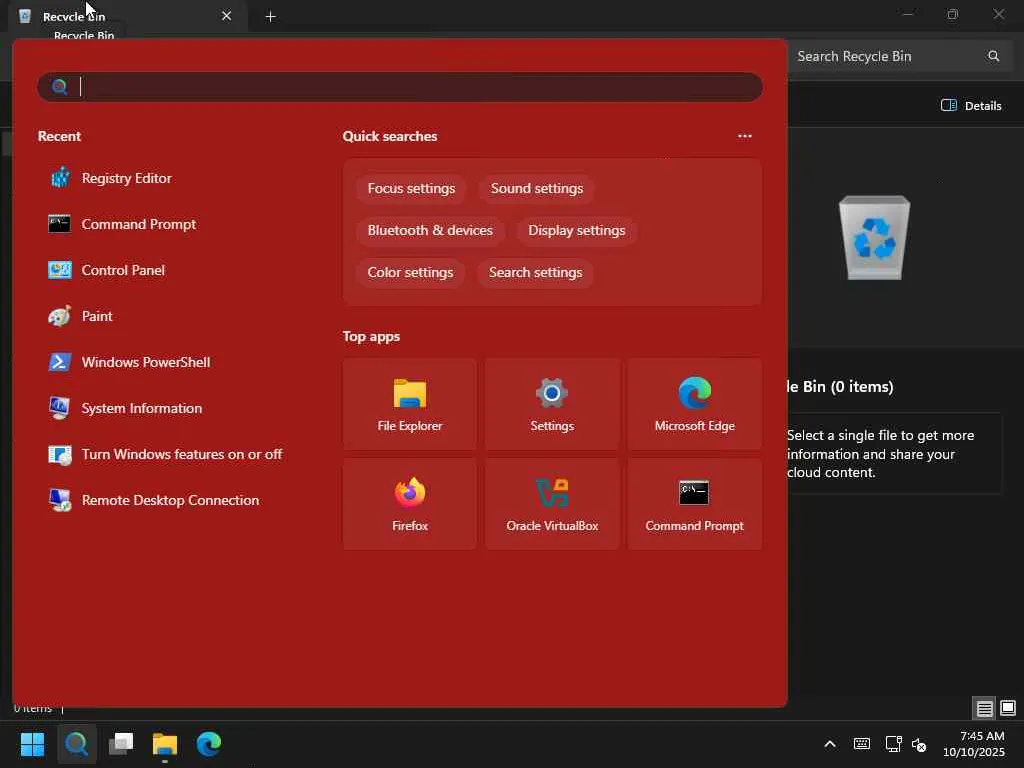This screenshot has width=1024, height=768.
Task: Launch Command Prompt from Recent list
Action: pyautogui.click(x=123, y=224)
